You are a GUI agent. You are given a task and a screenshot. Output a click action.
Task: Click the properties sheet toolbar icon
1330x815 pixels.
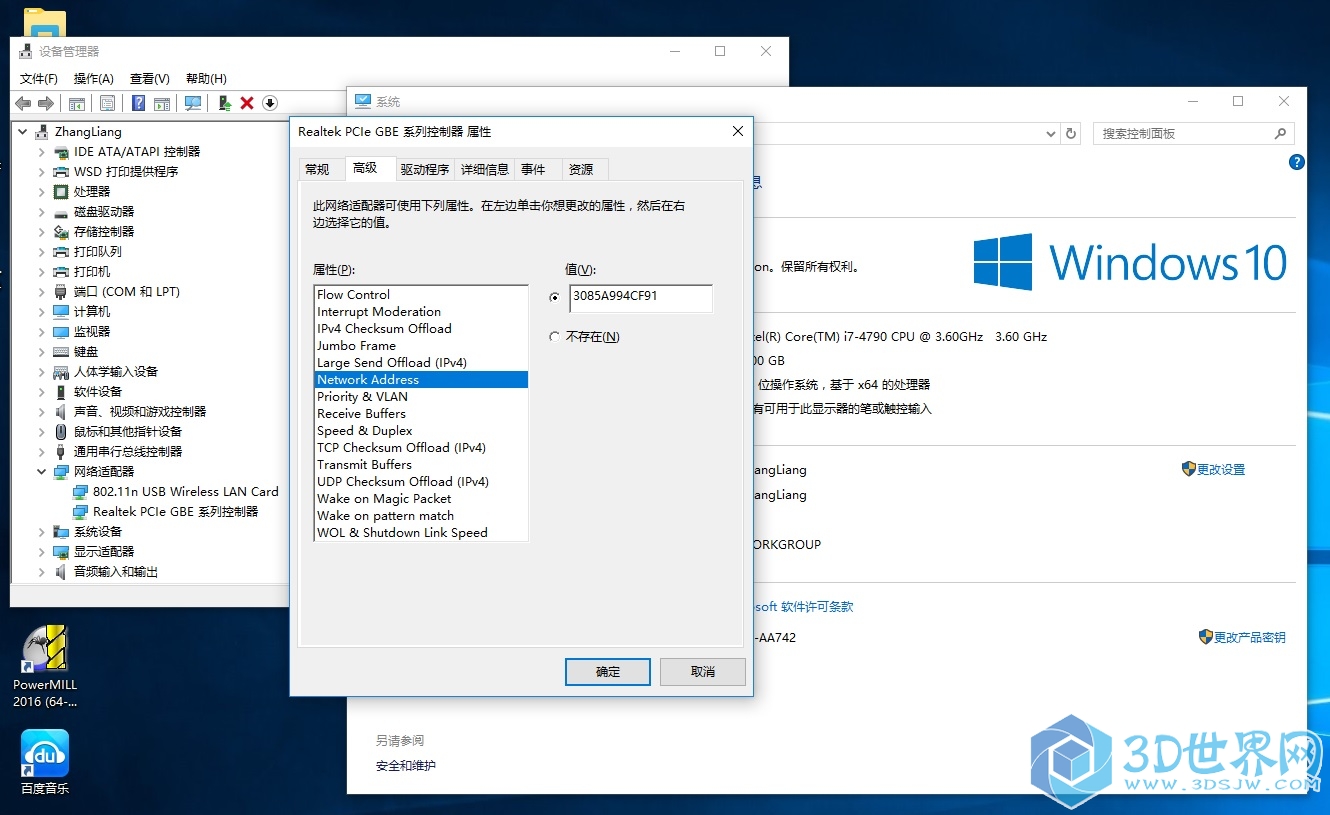point(108,103)
